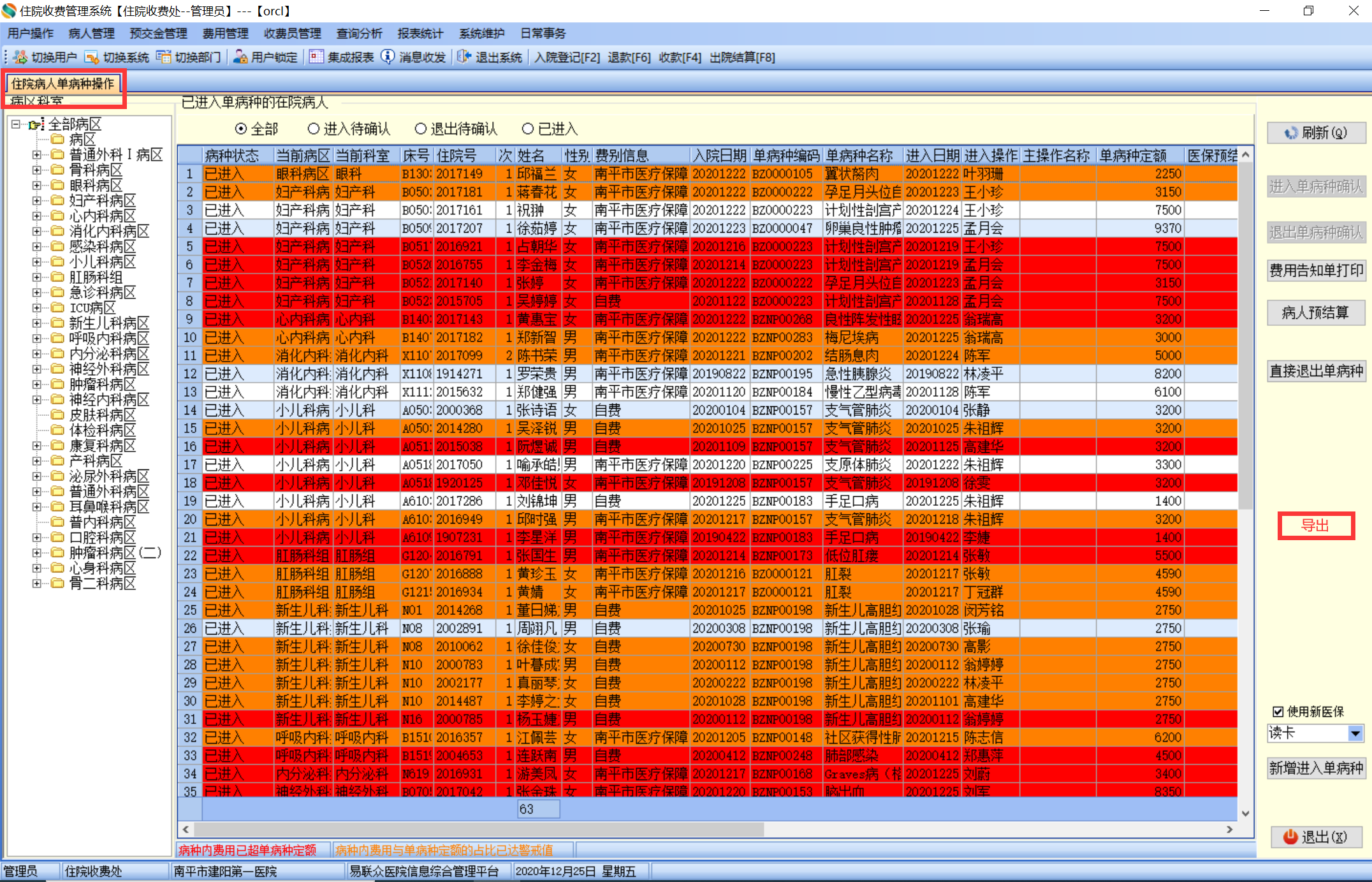Open the 读卡 dropdown arrow
1372x882 pixels.
[1356, 733]
